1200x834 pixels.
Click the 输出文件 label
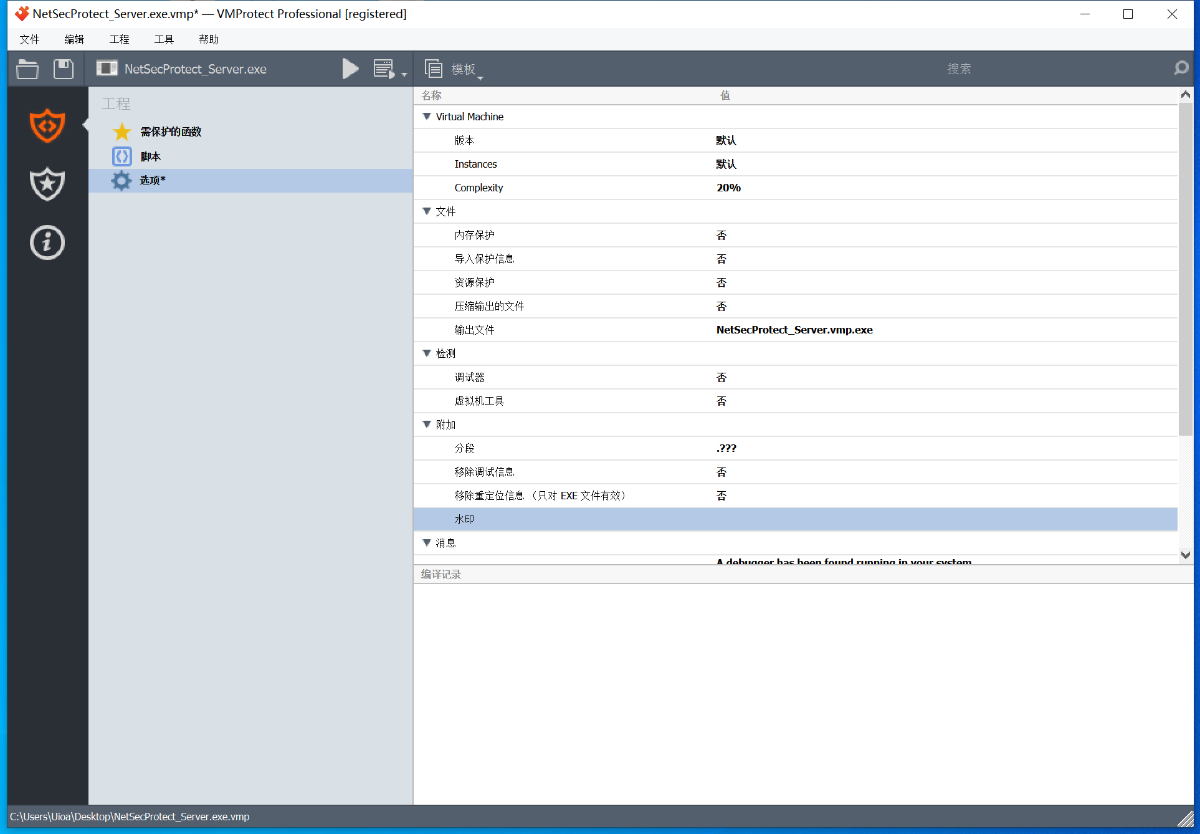(474, 330)
